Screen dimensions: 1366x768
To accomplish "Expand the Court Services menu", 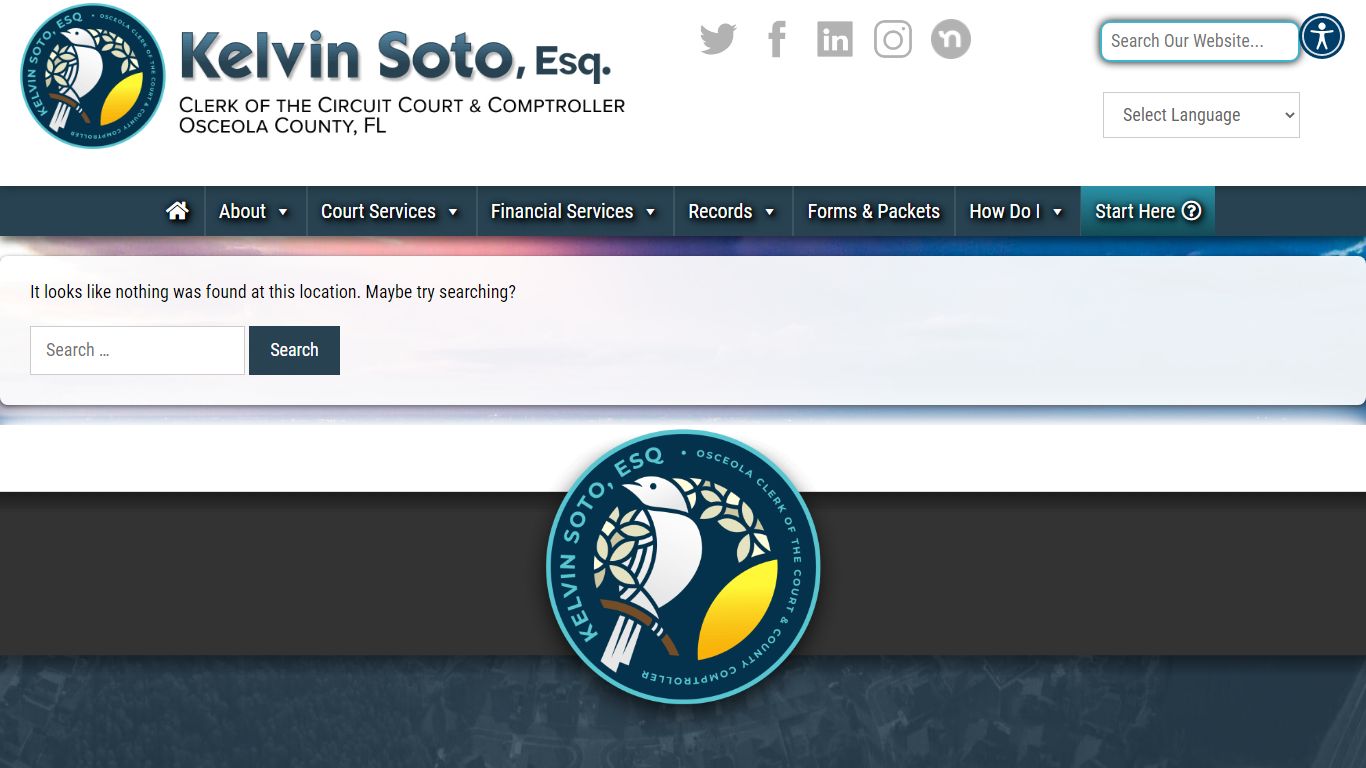I will point(391,211).
